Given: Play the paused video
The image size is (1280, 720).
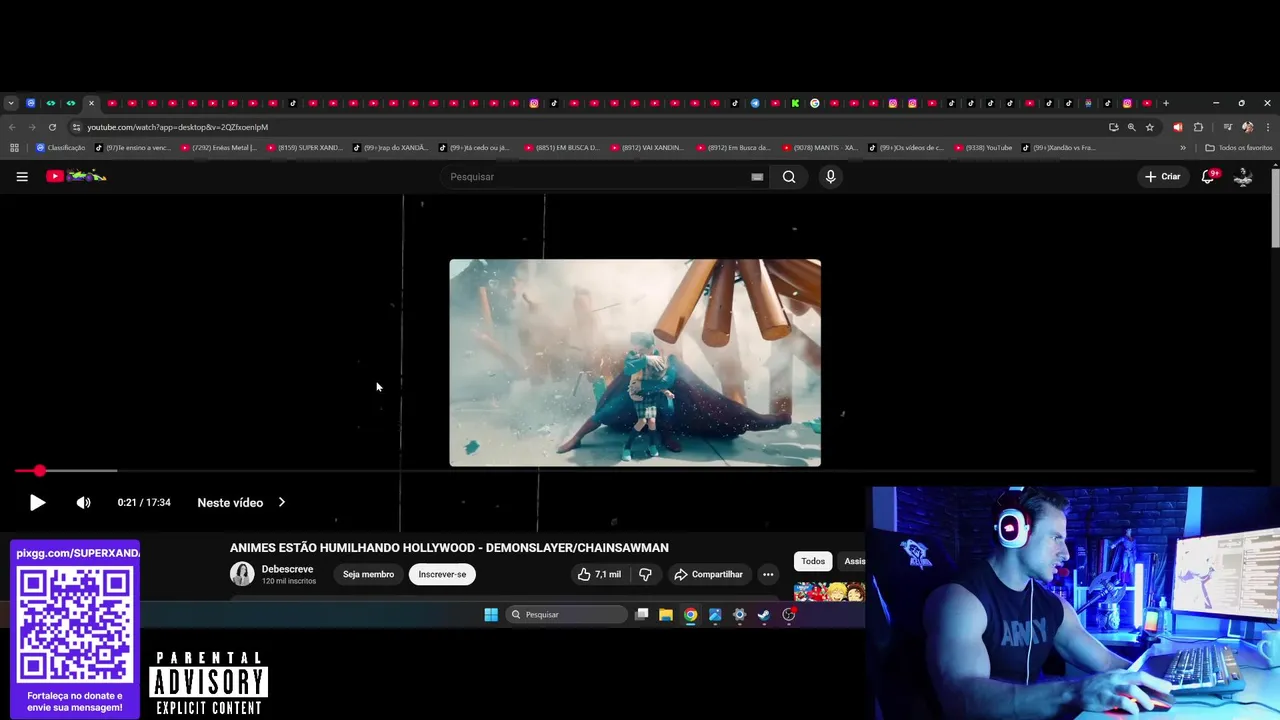Looking at the screenshot, I should pyautogui.click(x=37, y=503).
